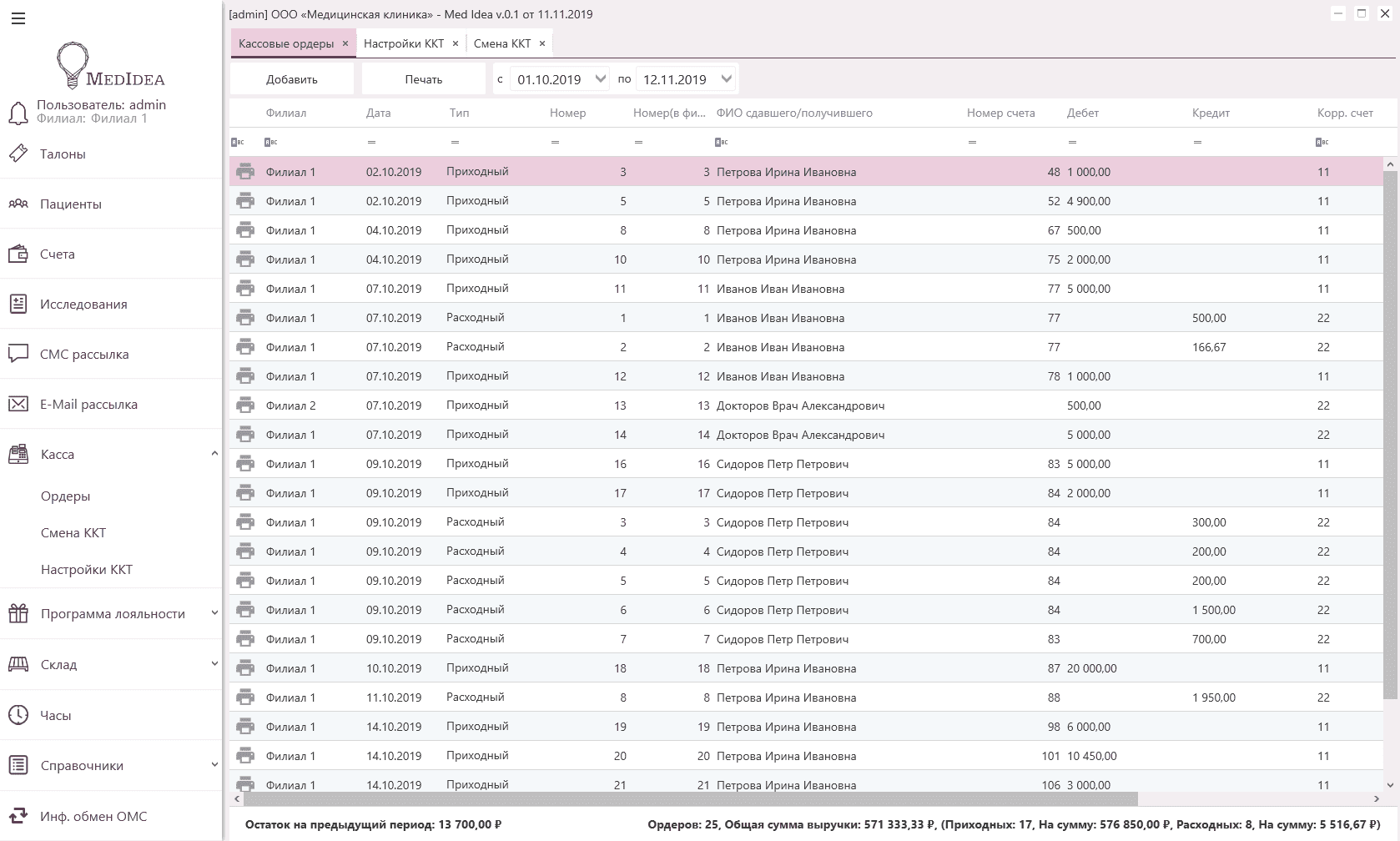Click the Добавить button
1400x841 pixels.
point(292,79)
